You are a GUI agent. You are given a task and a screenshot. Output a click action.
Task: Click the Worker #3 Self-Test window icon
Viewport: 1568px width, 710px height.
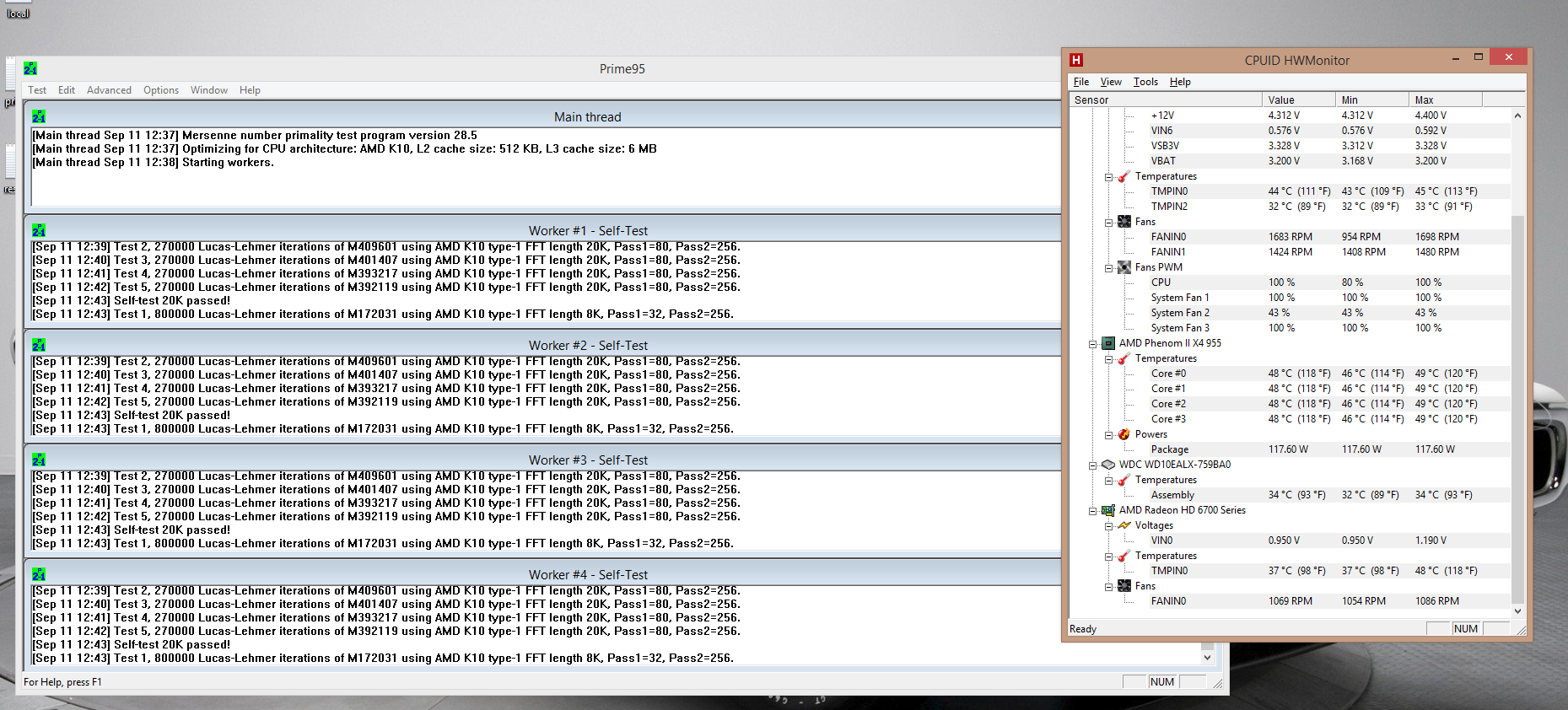(x=39, y=460)
